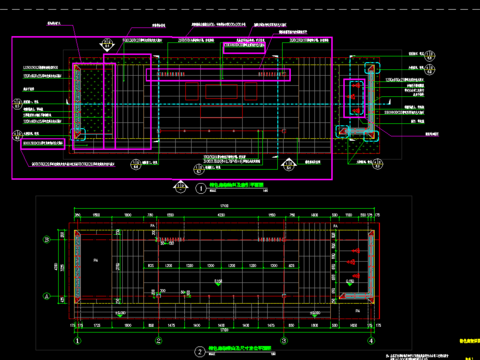The image size is (480, 360).
Task: Select the section triangle marker at the upper plan's top left
Action: click(x=107, y=45)
